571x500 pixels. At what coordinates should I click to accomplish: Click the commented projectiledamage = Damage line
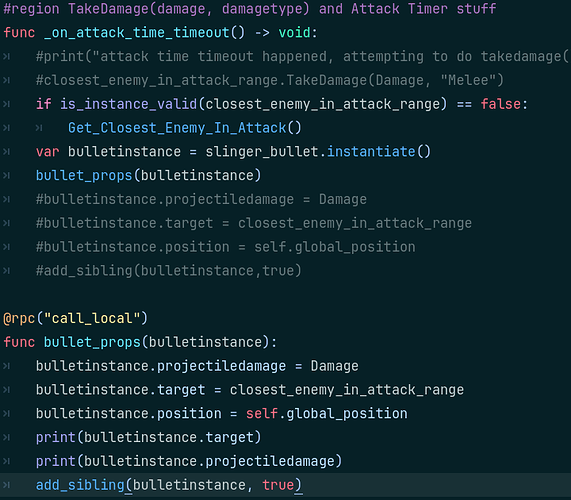tap(201, 200)
